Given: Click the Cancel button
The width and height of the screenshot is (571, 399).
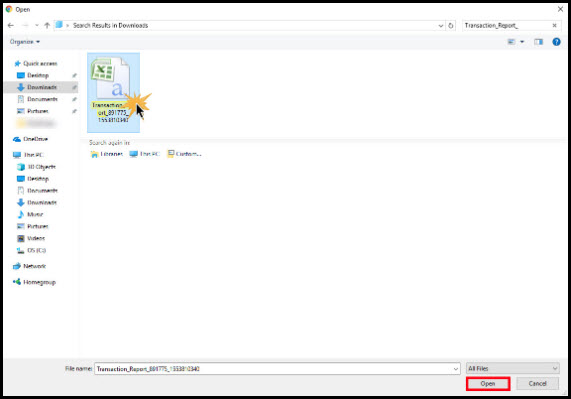Looking at the screenshot, I should (x=537, y=384).
